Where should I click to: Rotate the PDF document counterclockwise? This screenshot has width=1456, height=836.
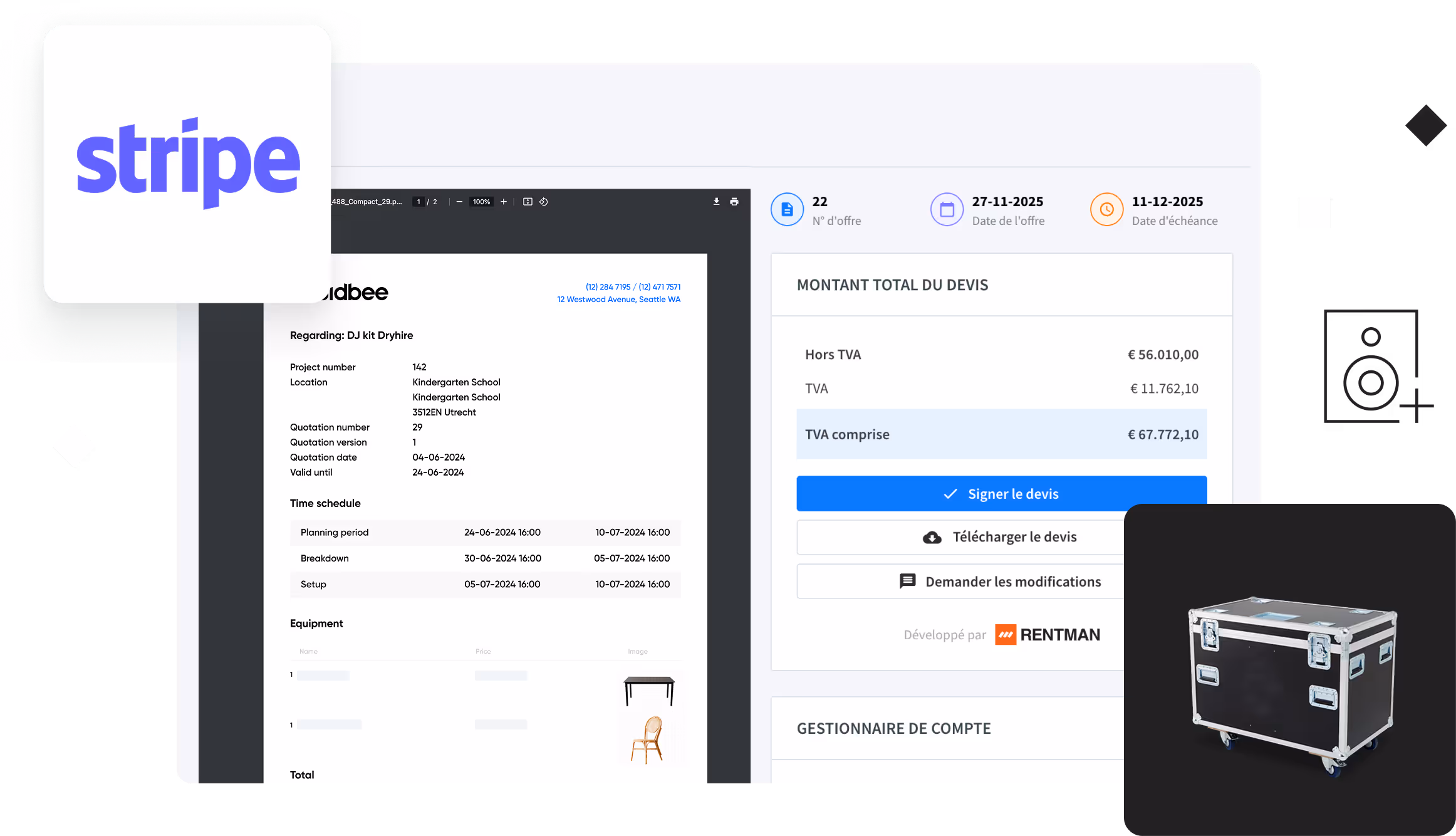tap(544, 202)
